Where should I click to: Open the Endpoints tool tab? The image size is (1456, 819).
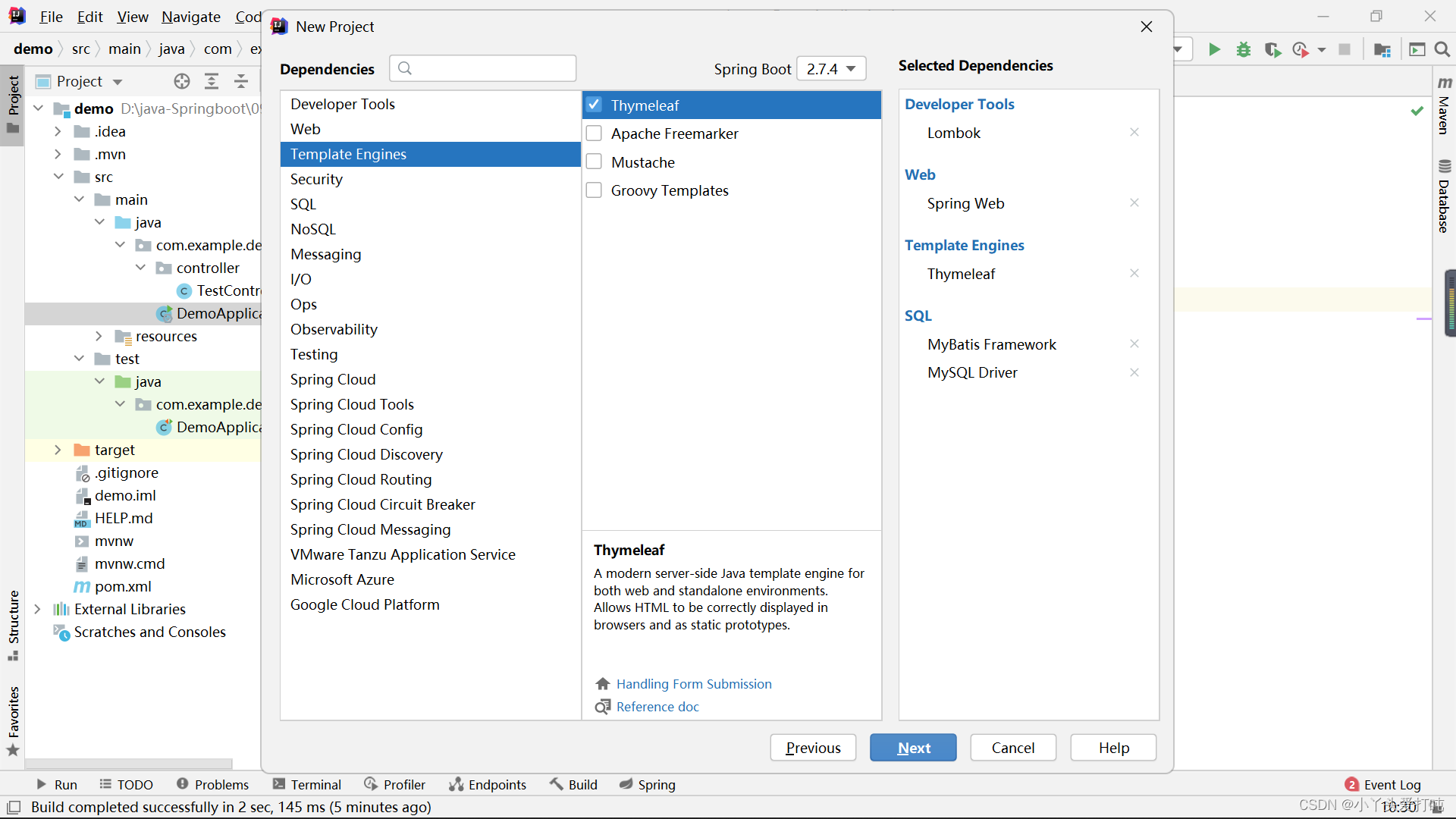tap(488, 785)
